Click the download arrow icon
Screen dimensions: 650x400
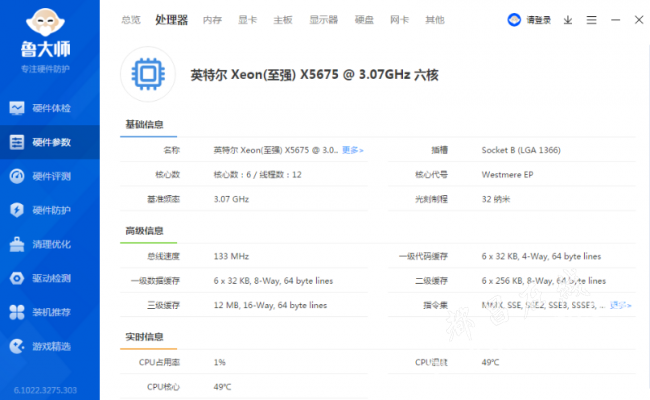pyautogui.click(x=568, y=20)
